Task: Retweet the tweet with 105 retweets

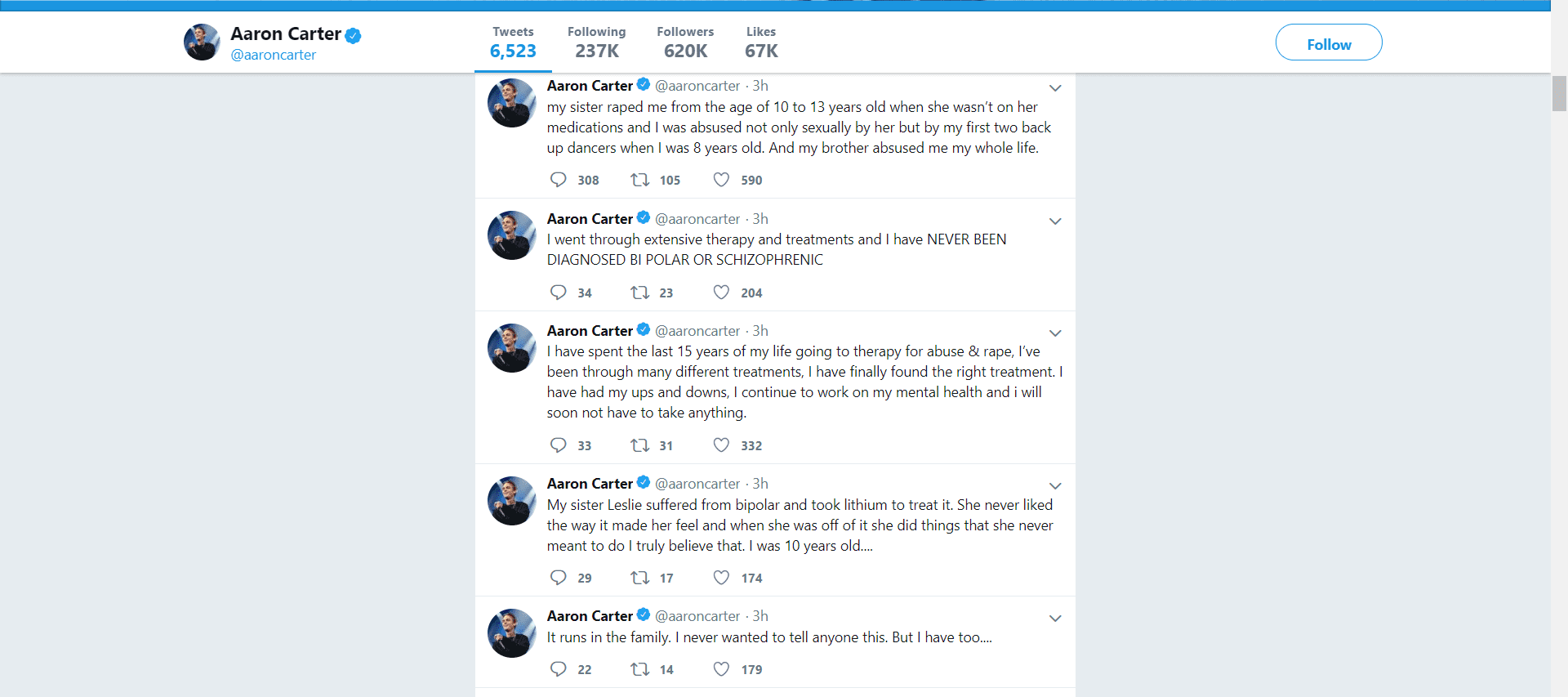Action: click(639, 180)
